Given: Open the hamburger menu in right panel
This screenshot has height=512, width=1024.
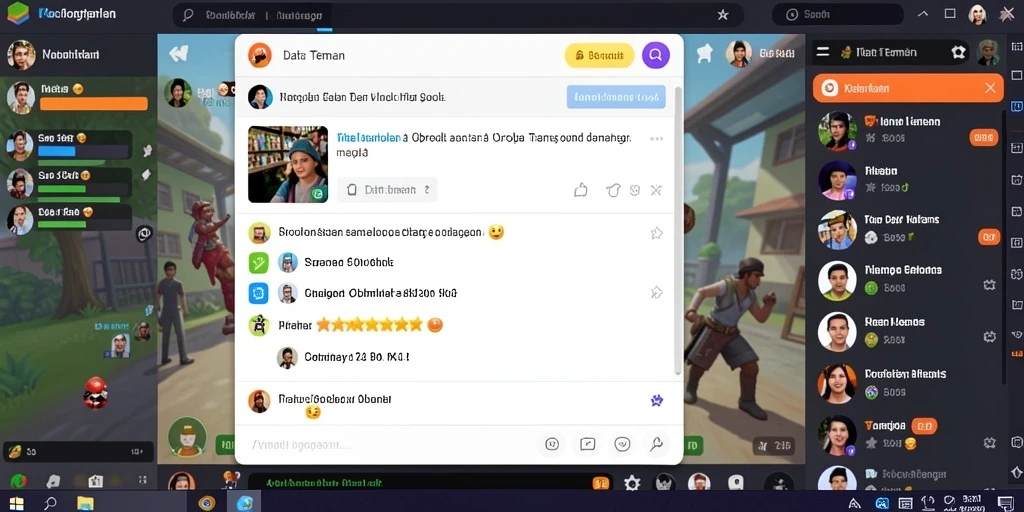Looking at the screenshot, I should click(823, 52).
